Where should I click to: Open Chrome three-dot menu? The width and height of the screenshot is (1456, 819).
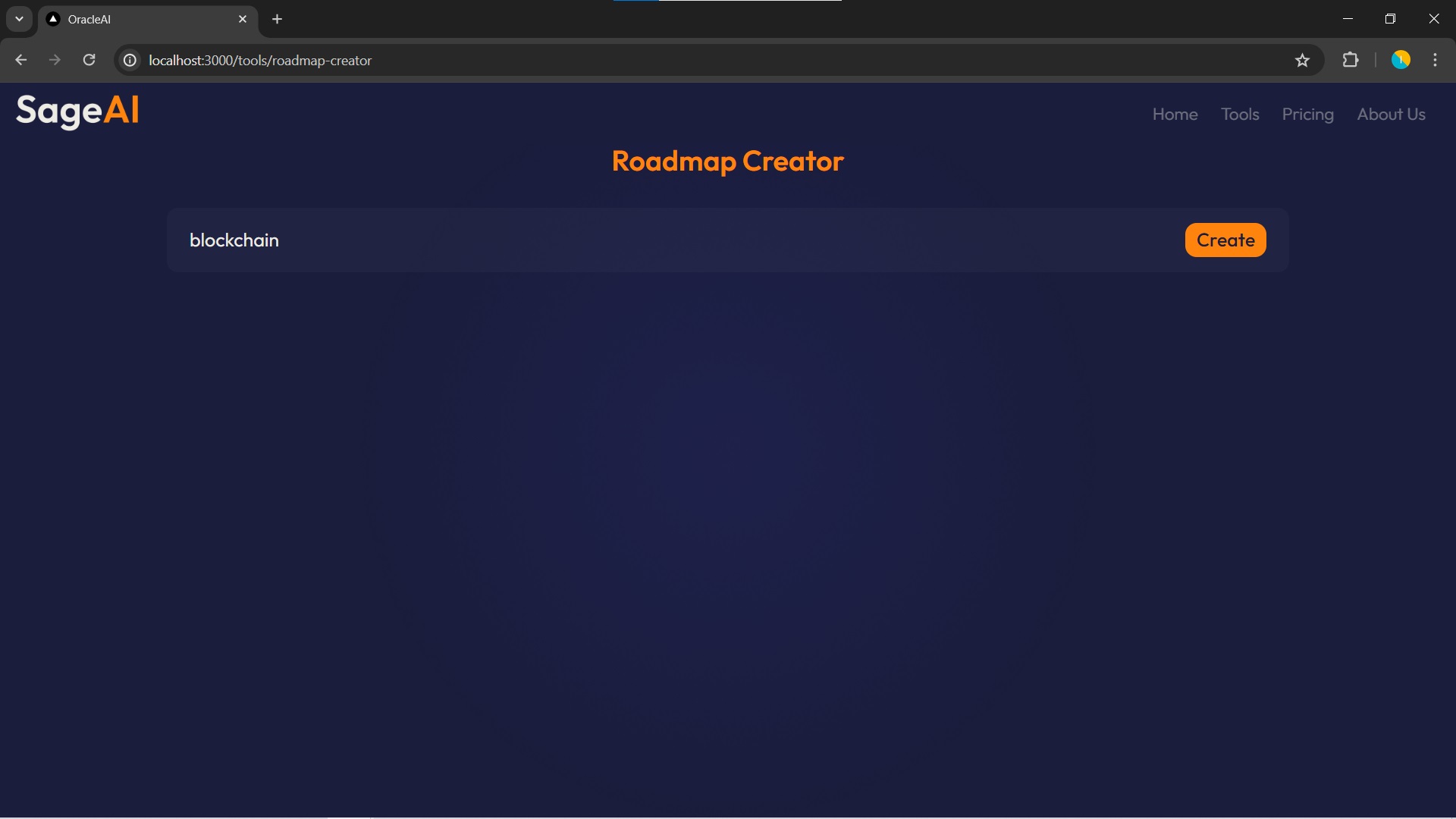tap(1435, 60)
